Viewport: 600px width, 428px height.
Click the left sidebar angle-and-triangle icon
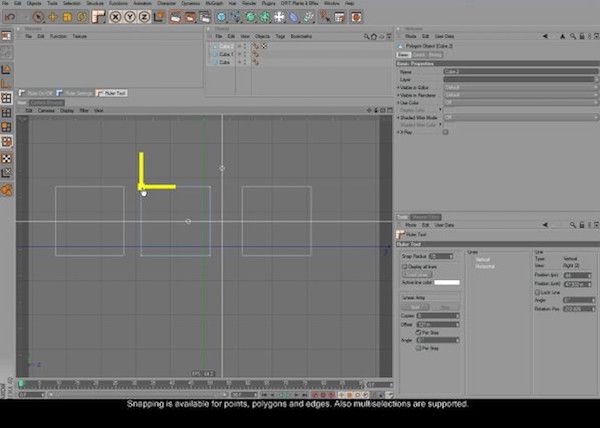[x=7, y=69]
